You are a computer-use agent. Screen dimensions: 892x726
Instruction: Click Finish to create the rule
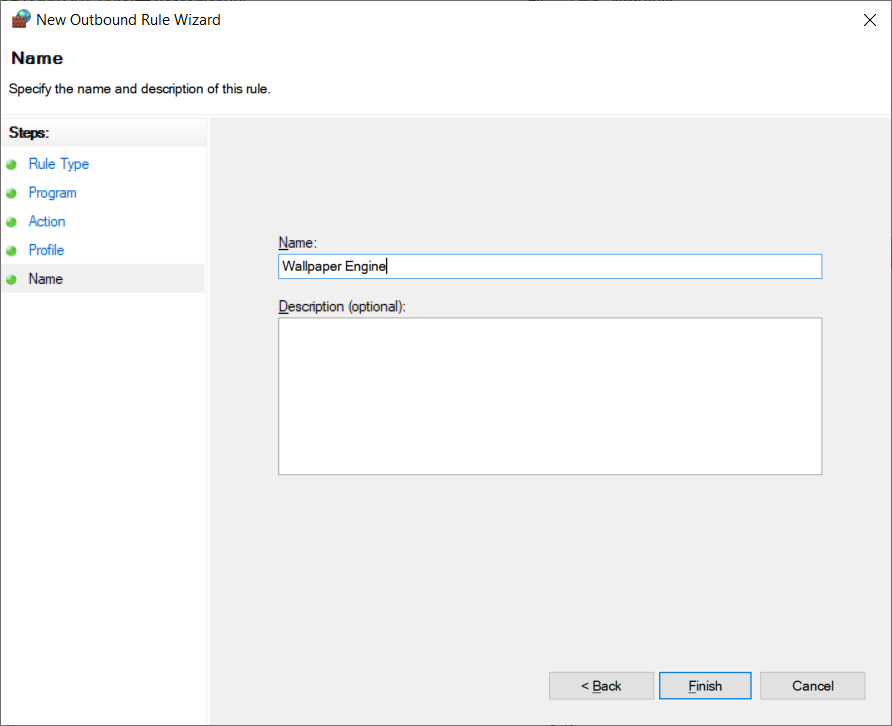pos(705,686)
